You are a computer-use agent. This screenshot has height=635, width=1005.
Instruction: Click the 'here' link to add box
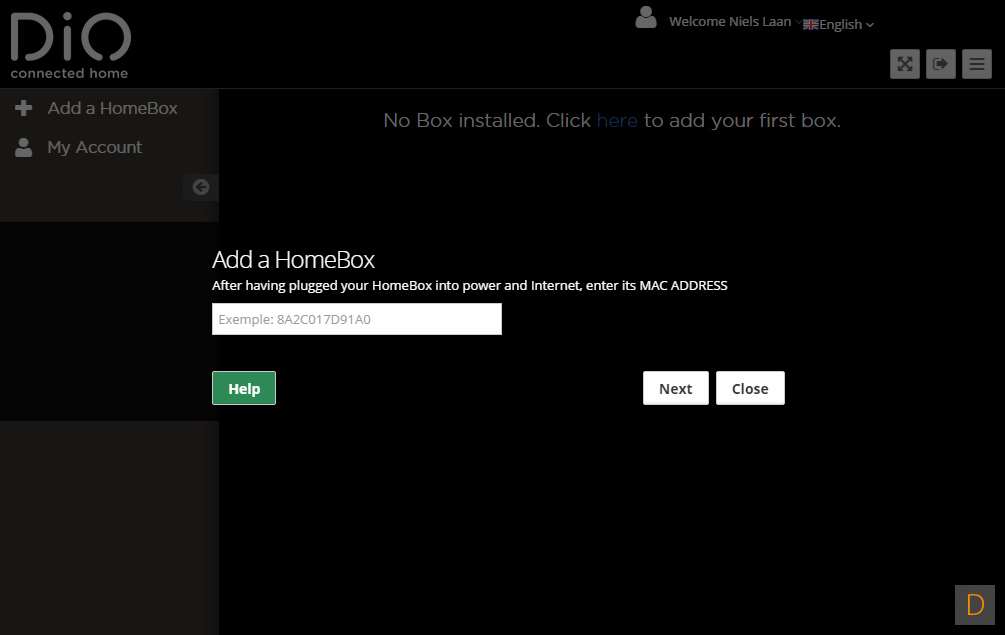pyautogui.click(x=617, y=121)
